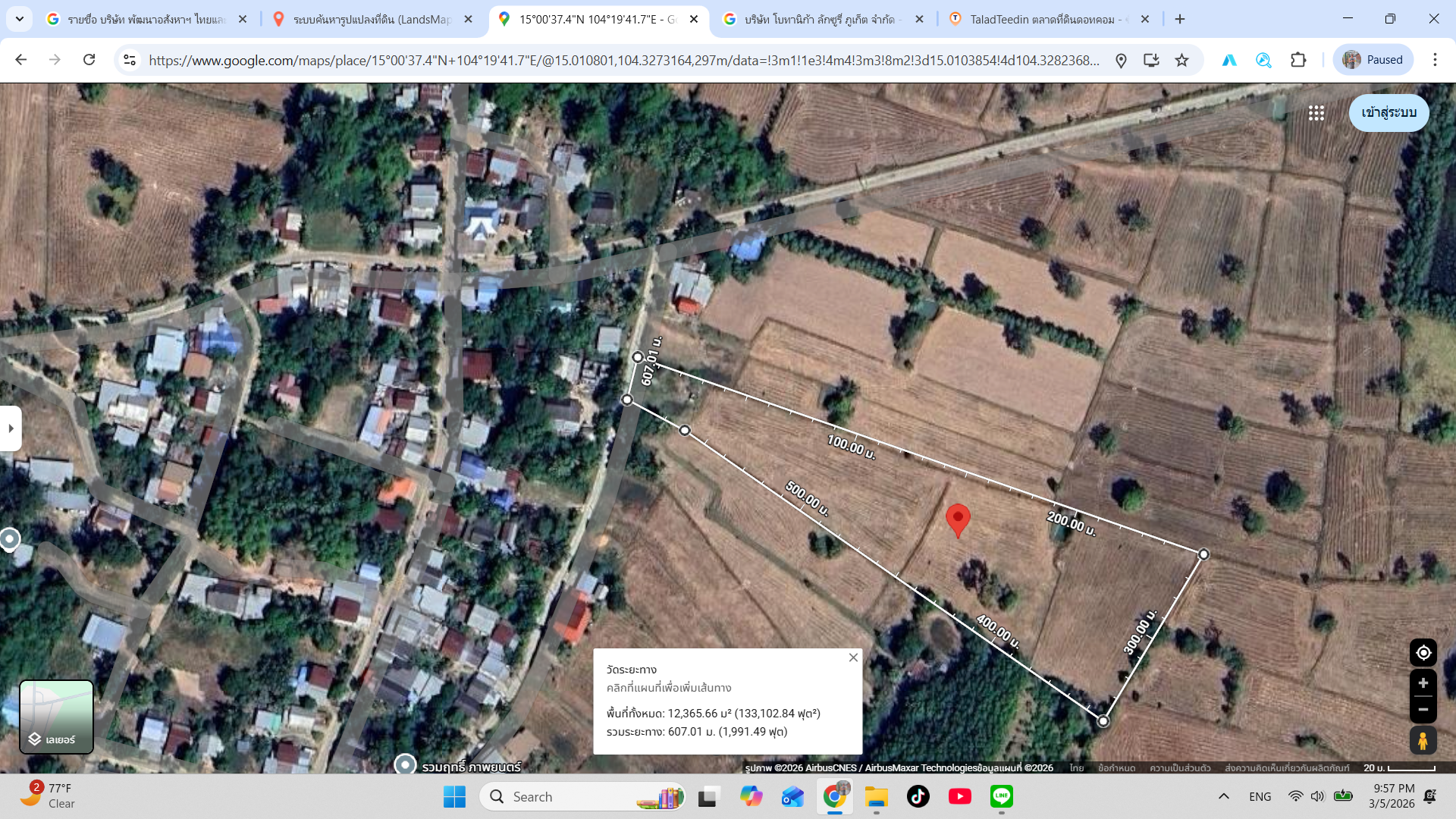Close the TaladTeedin tab
The height and width of the screenshot is (819, 1456).
[x=1145, y=19]
